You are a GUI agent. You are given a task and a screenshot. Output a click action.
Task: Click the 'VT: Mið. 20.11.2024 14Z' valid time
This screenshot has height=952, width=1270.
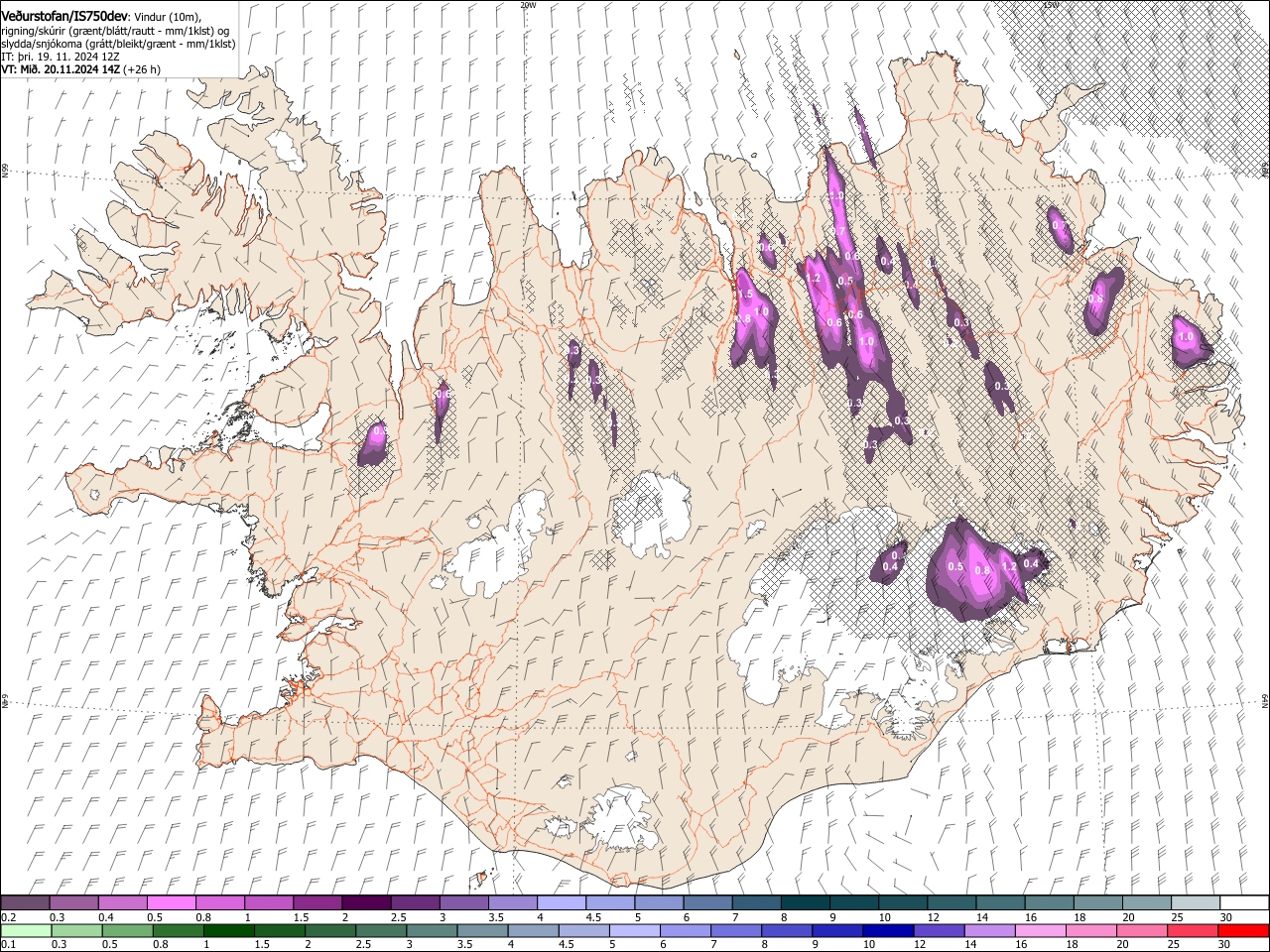61,69
